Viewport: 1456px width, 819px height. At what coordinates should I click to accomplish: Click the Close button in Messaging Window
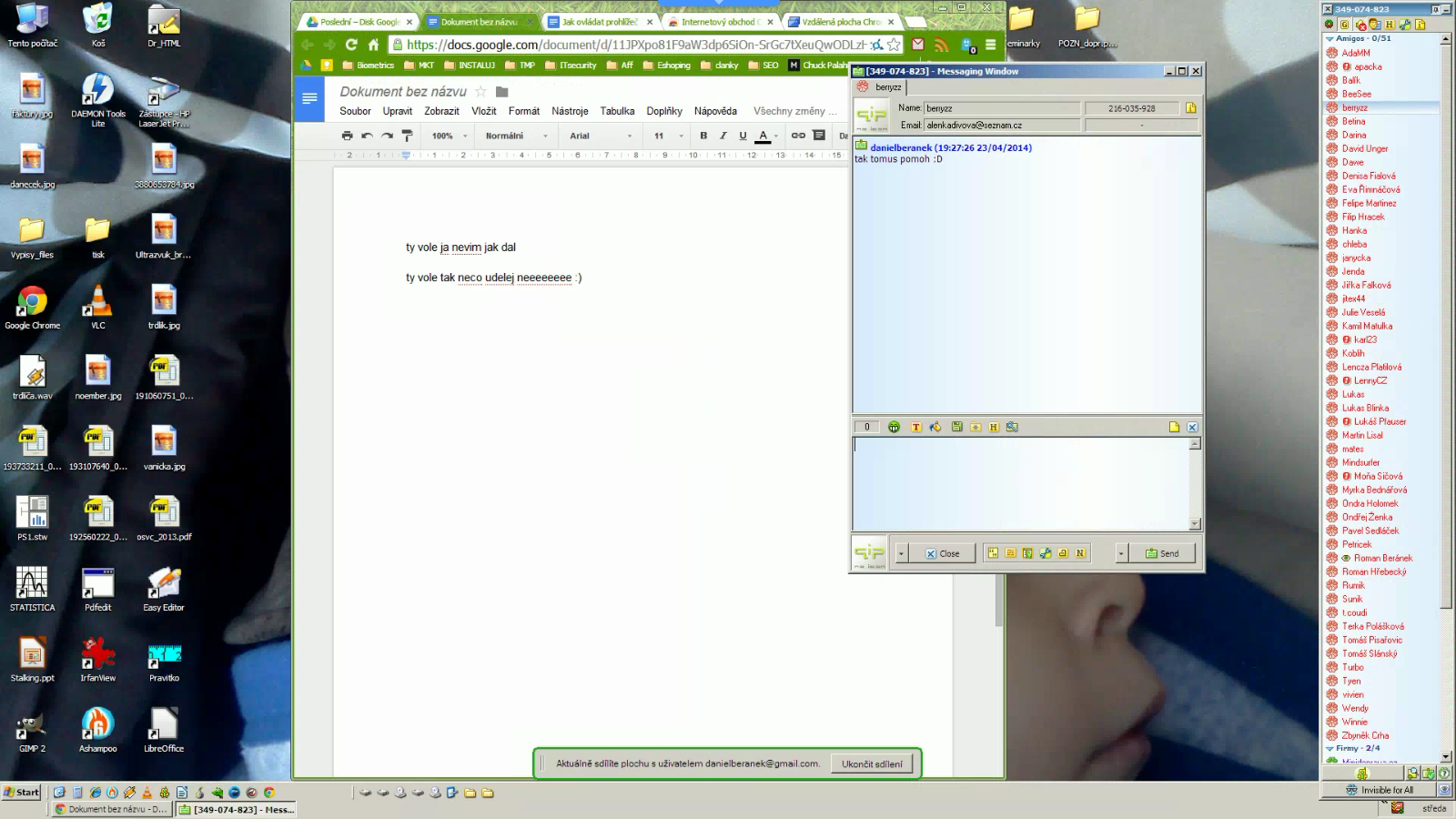942,553
